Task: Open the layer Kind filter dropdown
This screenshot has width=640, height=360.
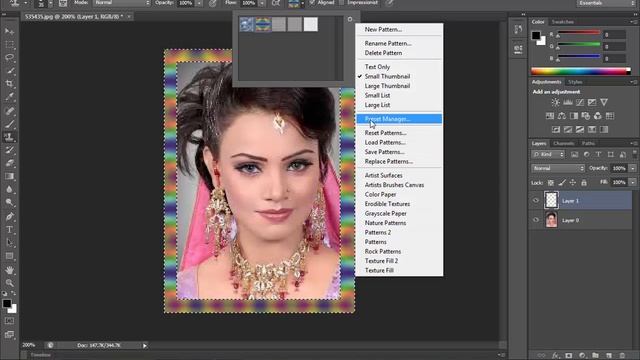Action: [548, 154]
